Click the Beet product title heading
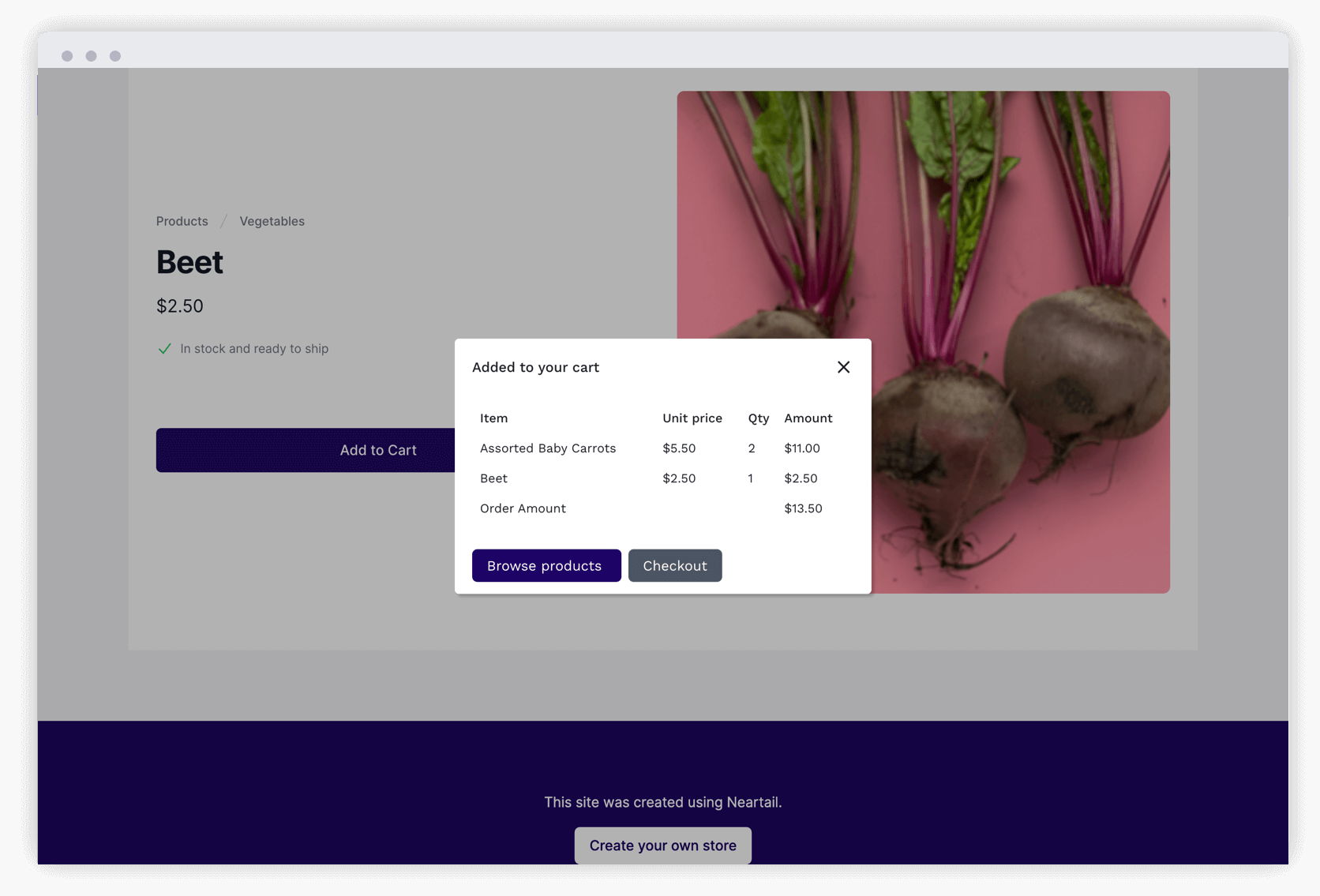The width and height of the screenshot is (1320, 896). (x=189, y=262)
